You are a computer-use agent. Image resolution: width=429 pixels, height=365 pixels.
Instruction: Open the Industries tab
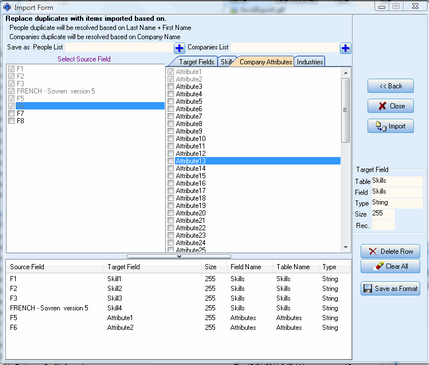point(310,62)
